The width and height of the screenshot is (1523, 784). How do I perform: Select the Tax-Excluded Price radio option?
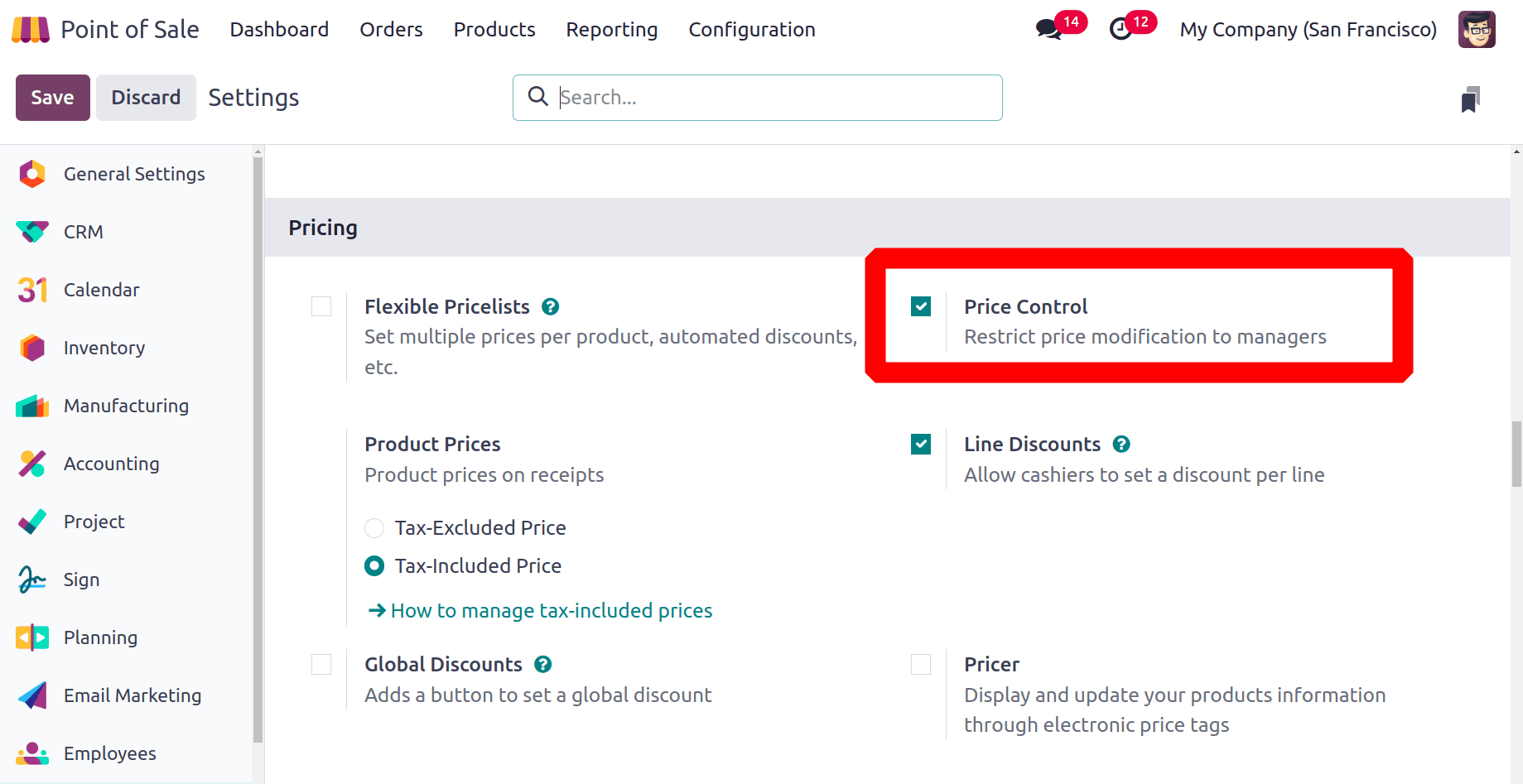click(x=374, y=528)
